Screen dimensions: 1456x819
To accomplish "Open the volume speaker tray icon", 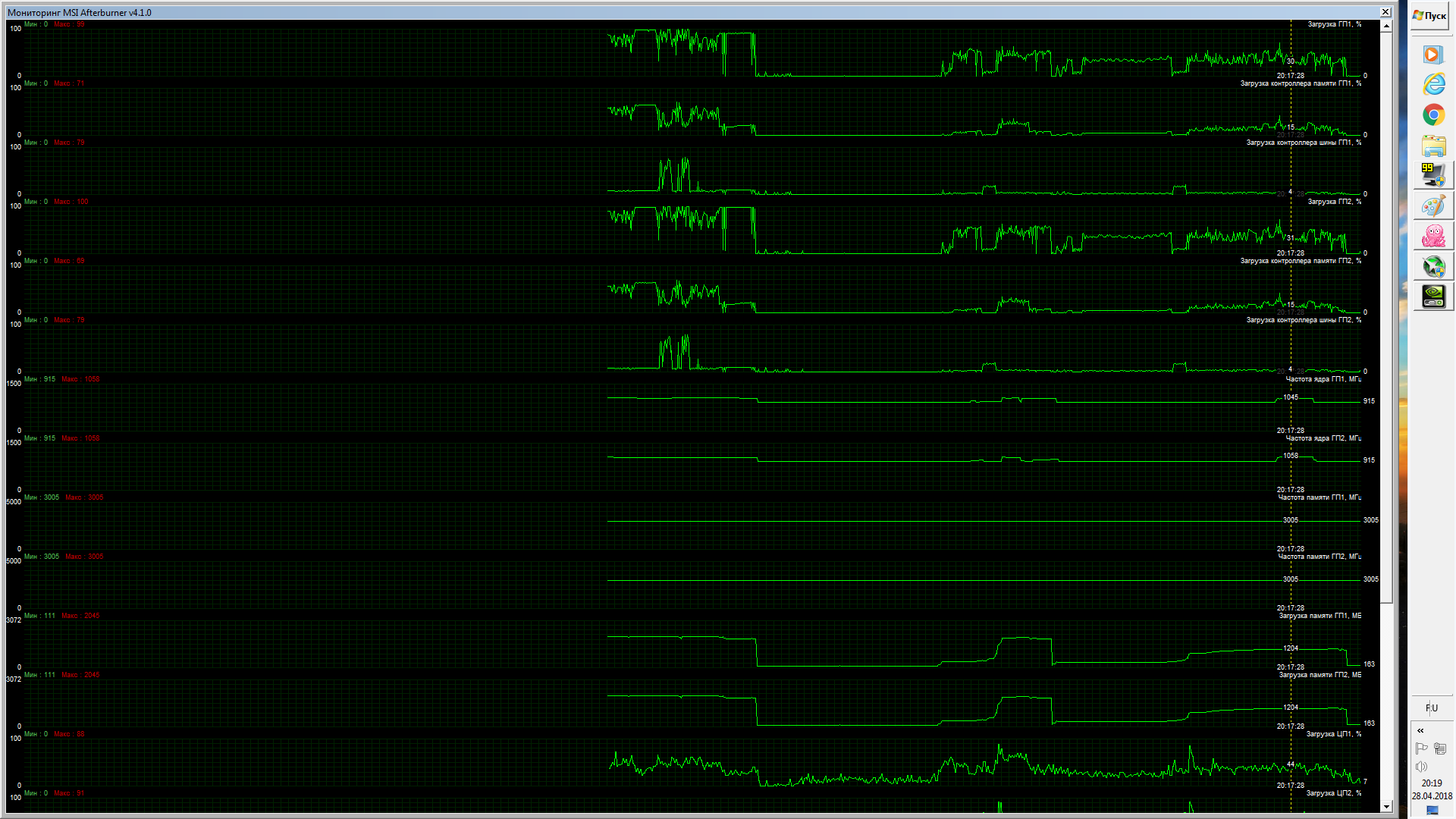I will pos(1422,767).
